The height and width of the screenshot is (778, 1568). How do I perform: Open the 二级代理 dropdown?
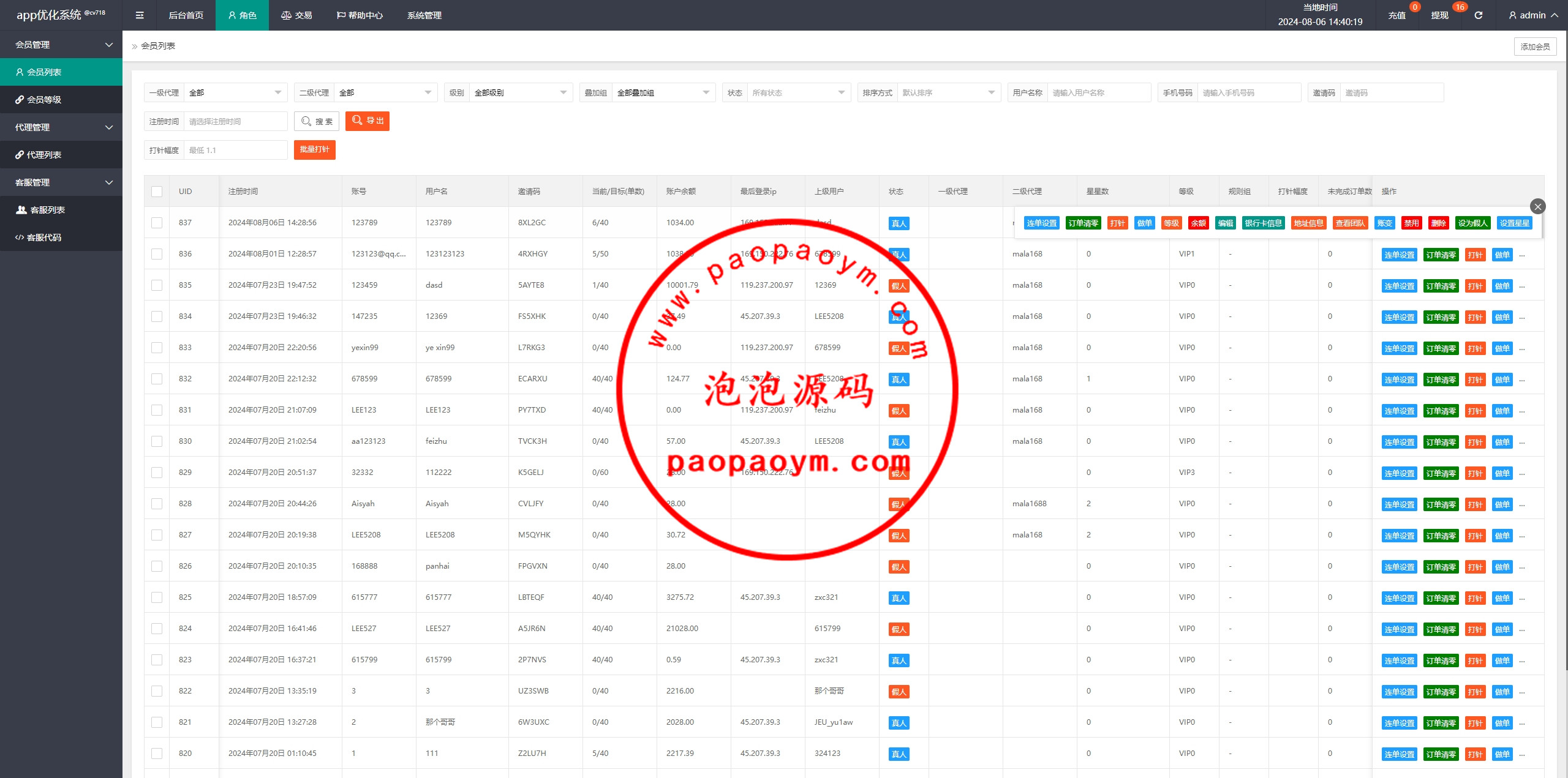tap(385, 92)
